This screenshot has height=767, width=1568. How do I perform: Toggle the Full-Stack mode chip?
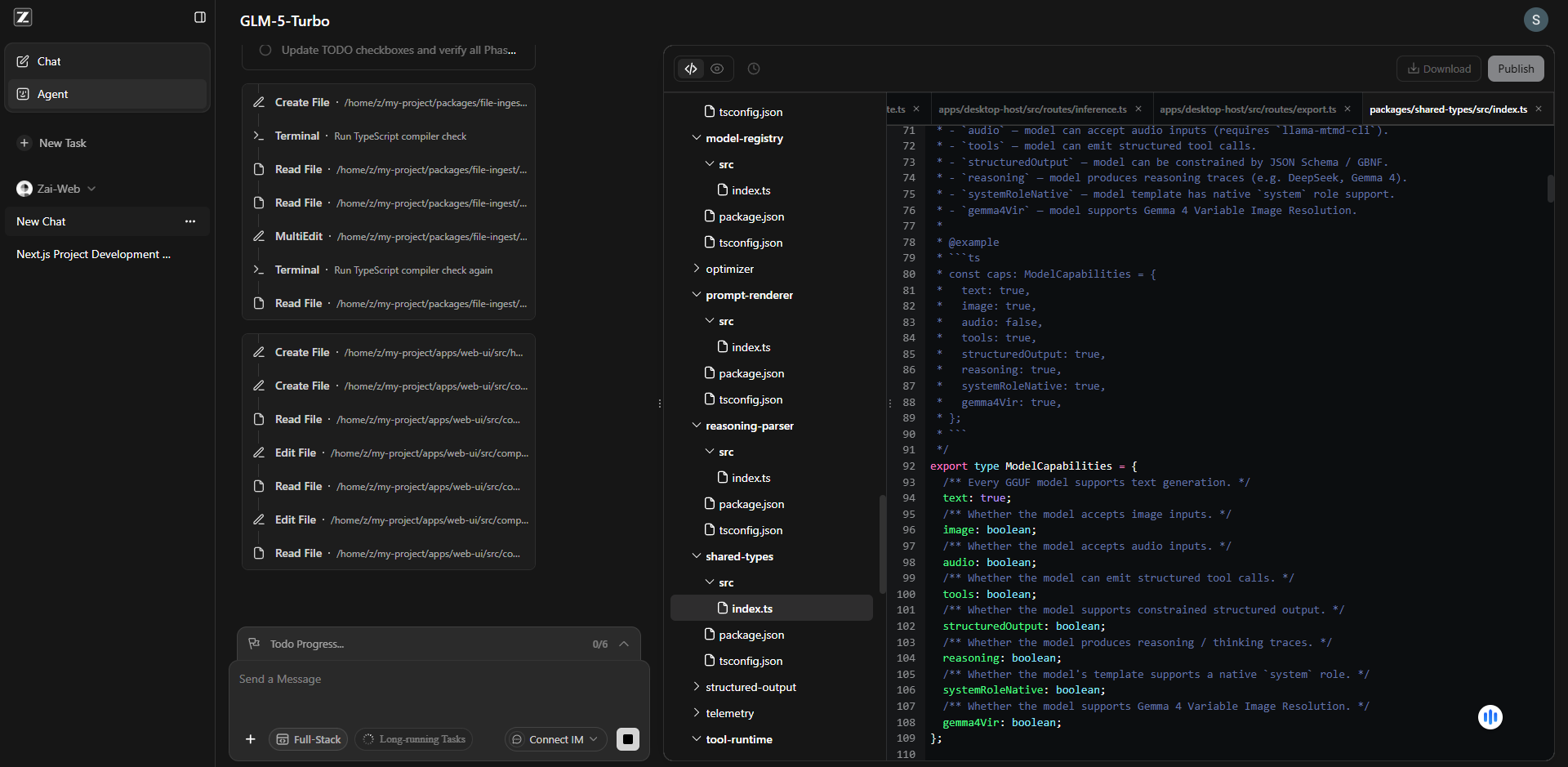309,739
